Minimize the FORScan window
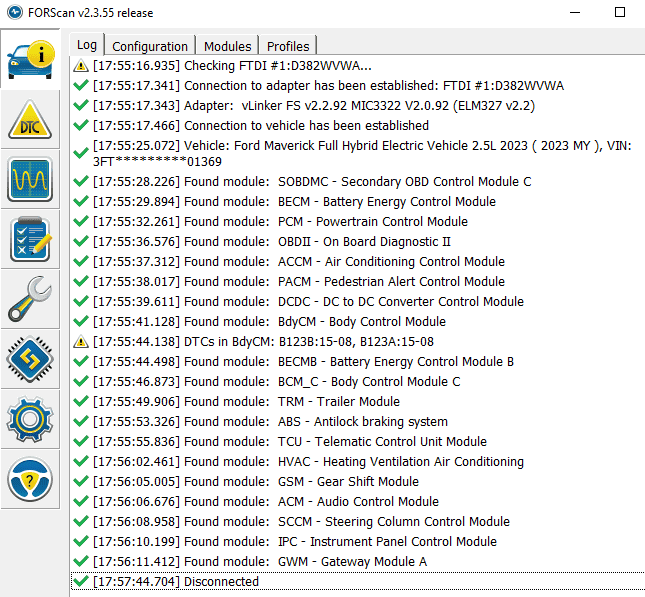Image resolution: width=645 pixels, height=597 pixels. click(575, 12)
